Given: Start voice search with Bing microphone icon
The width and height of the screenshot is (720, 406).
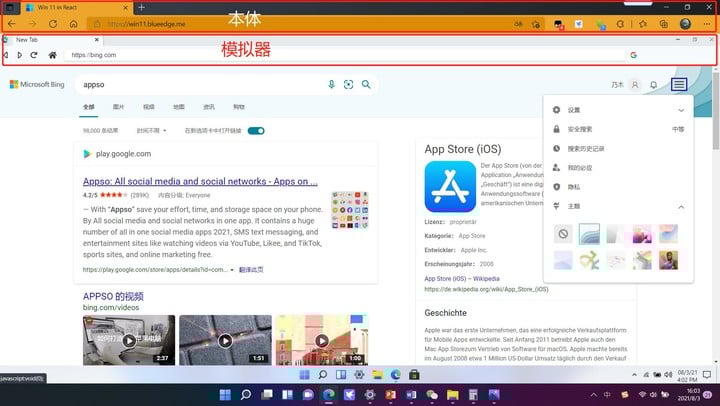Looking at the screenshot, I should click(x=331, y=85).
